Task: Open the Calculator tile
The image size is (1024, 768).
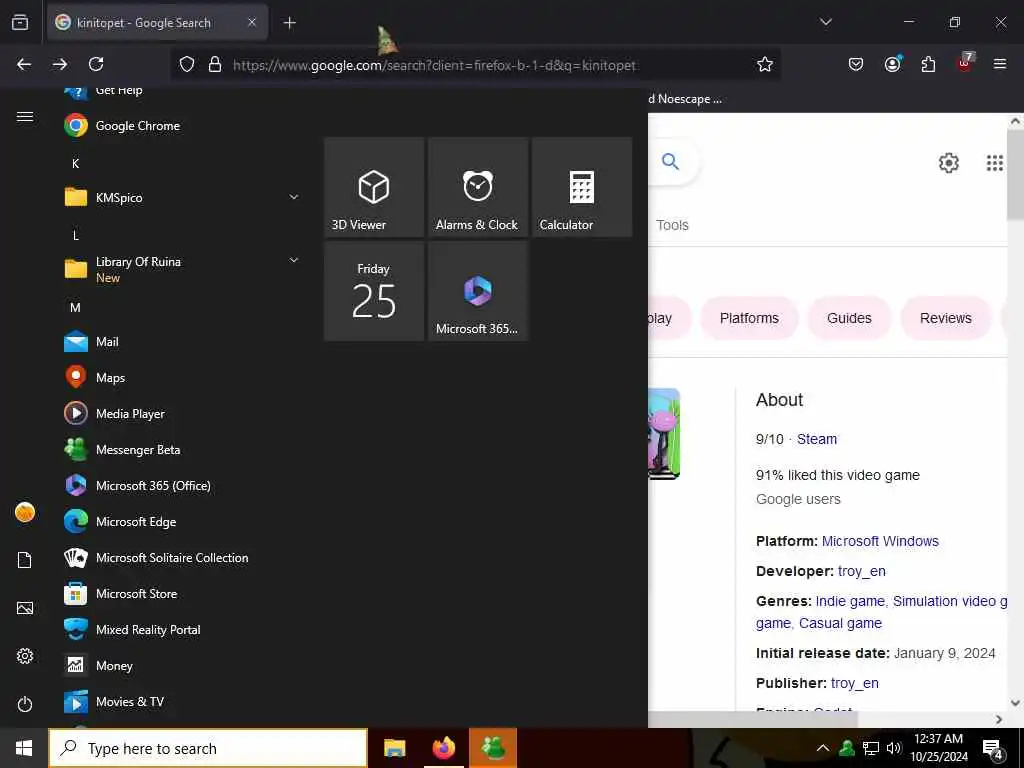Action: (x=582, y=187)
